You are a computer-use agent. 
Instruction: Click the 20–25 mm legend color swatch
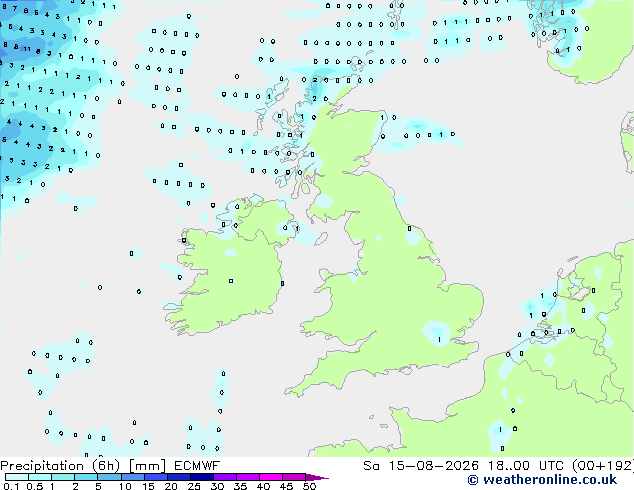(179, 477)
